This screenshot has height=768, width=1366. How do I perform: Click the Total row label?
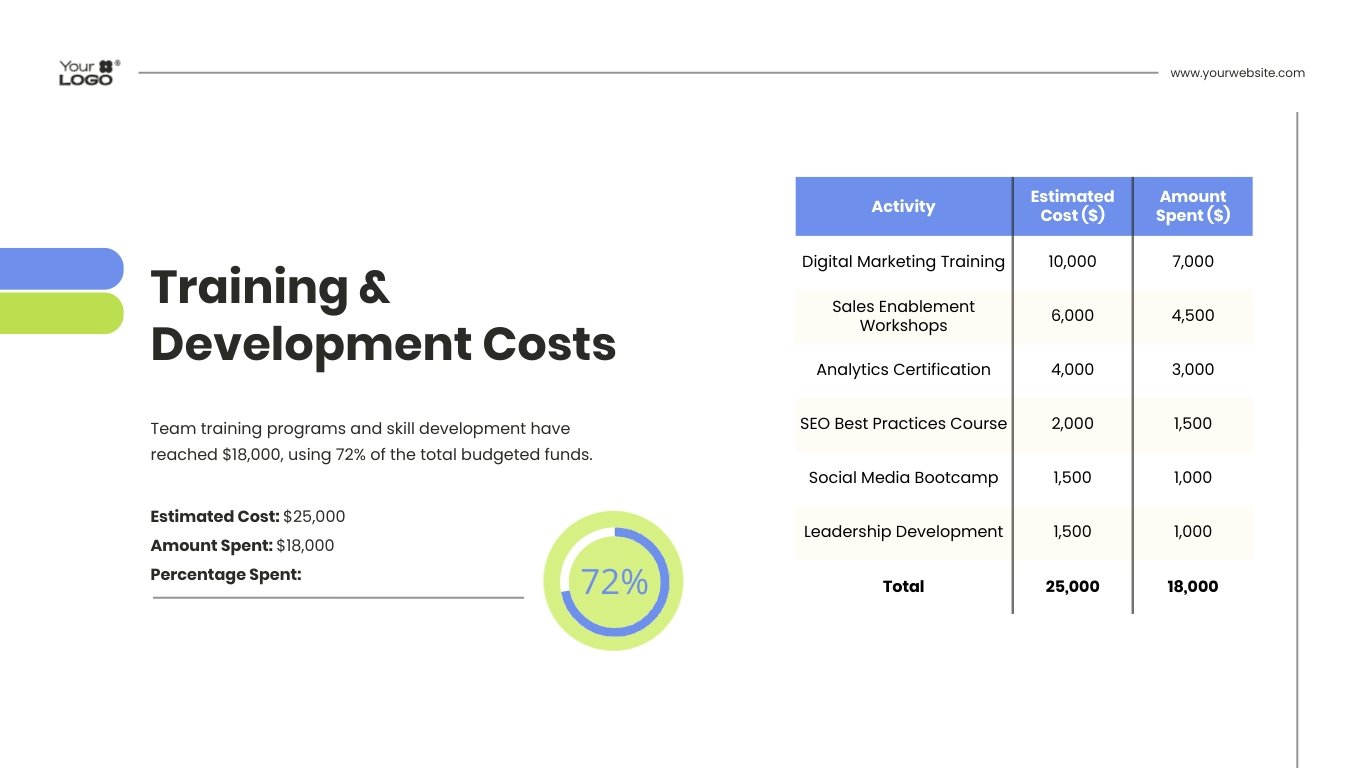(x=903, y=586)
